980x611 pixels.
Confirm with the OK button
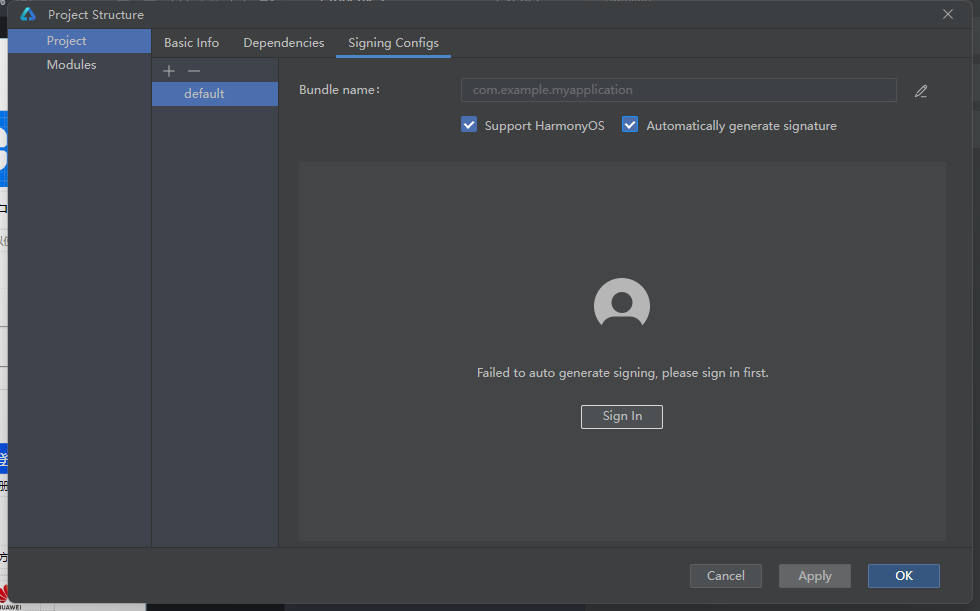click(x=903, y=575)
